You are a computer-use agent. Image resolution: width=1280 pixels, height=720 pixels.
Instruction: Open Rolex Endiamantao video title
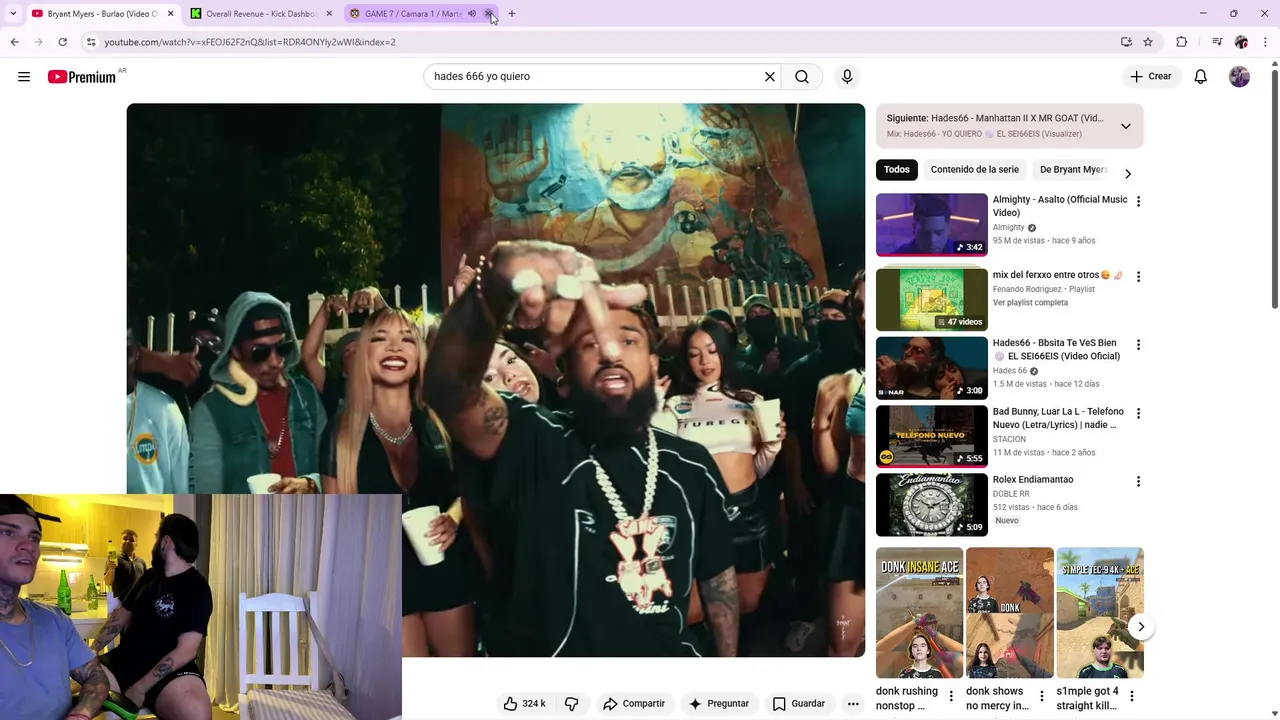[1033, 480]
